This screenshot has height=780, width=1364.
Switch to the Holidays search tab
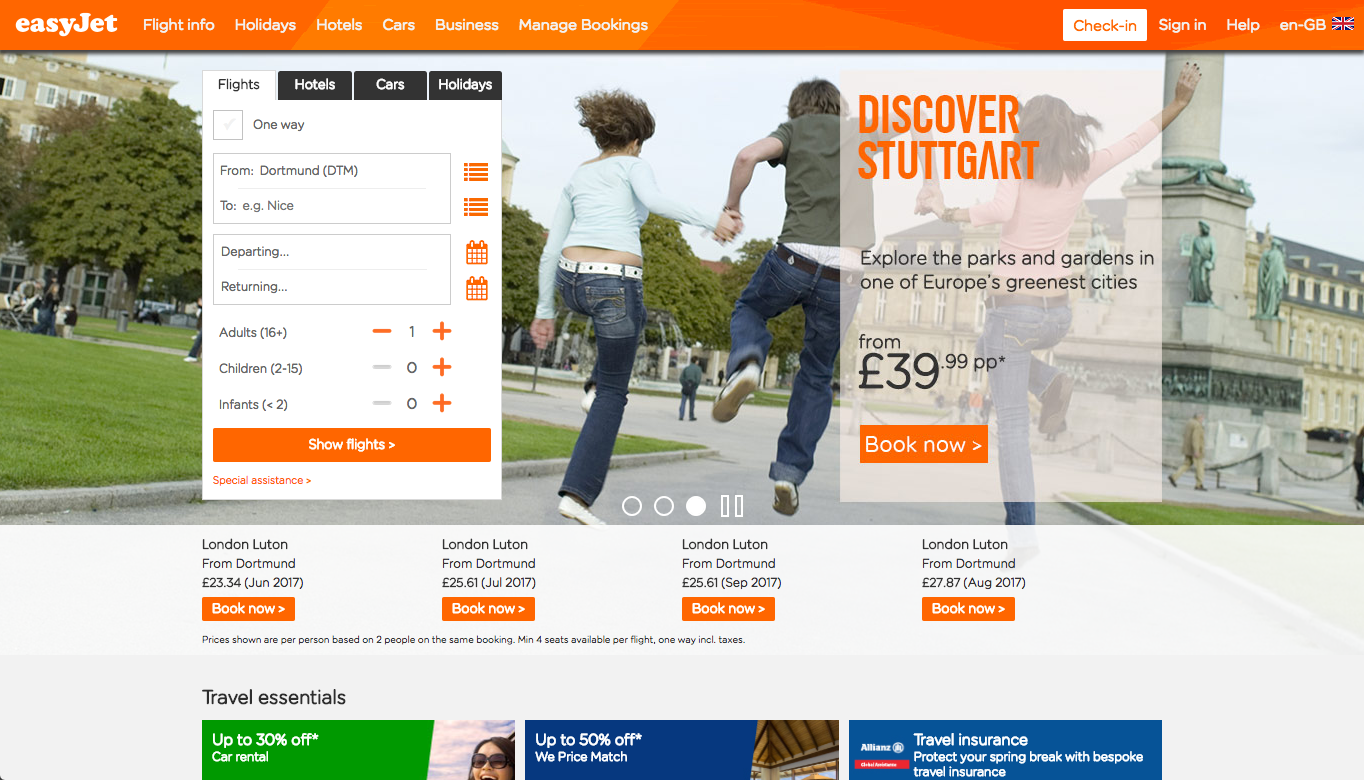coord(465,85)
